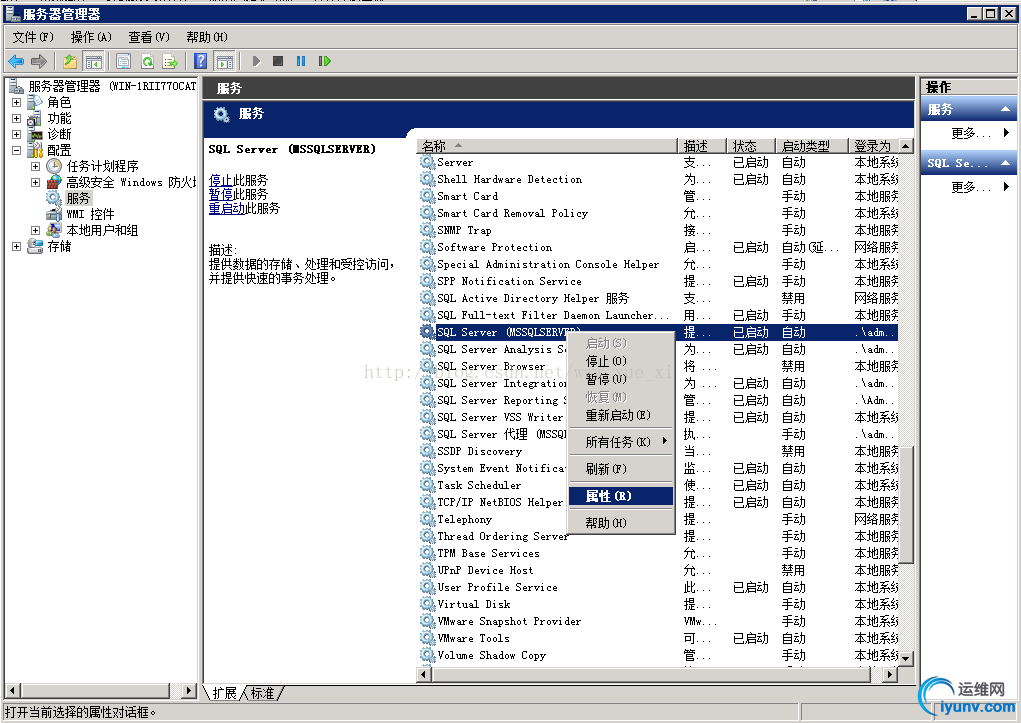This screenshot has width=1021, height=723.
Task: Open the Help question mark toolbar icon
Action: (201, 61)
